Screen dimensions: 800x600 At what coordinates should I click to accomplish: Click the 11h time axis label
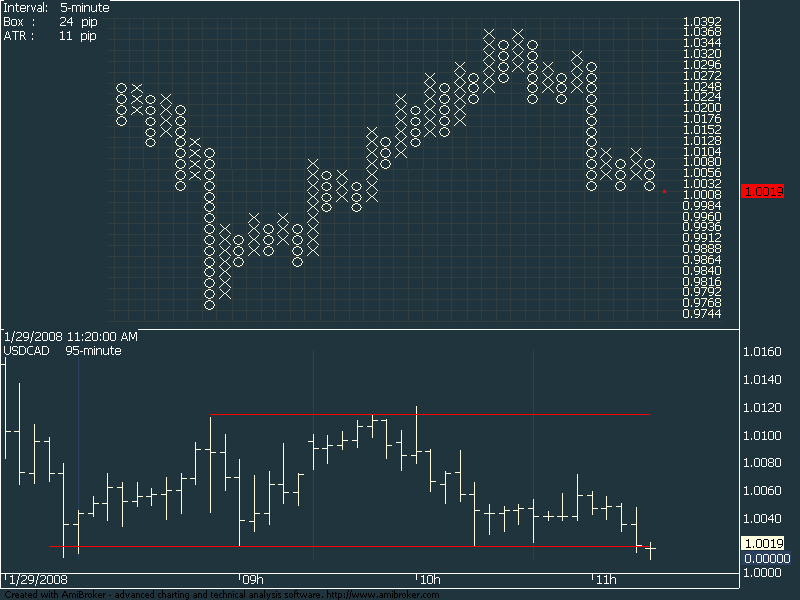point(606,580)
